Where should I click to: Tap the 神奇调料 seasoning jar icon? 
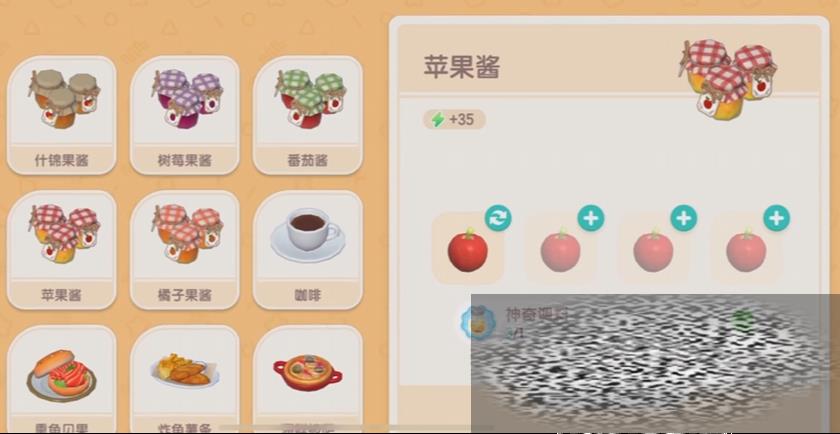[478, 323]
